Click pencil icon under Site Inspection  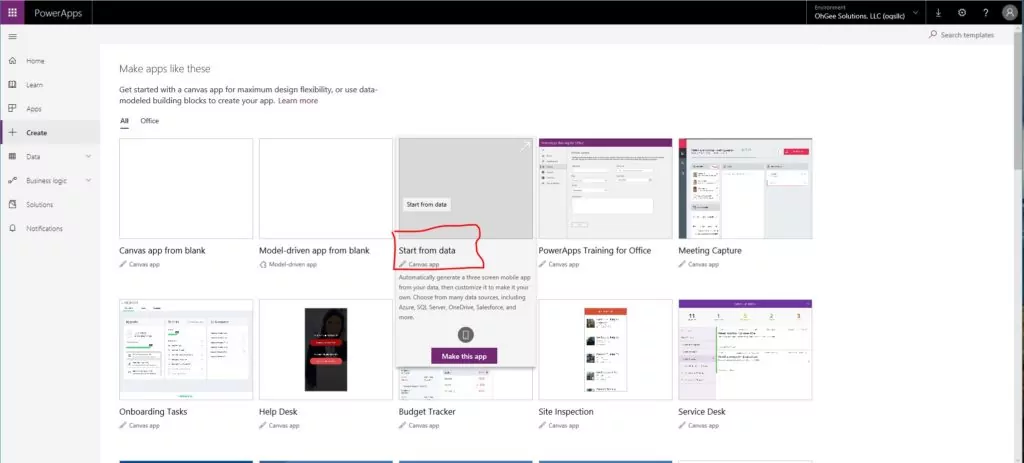click(542, 426)
